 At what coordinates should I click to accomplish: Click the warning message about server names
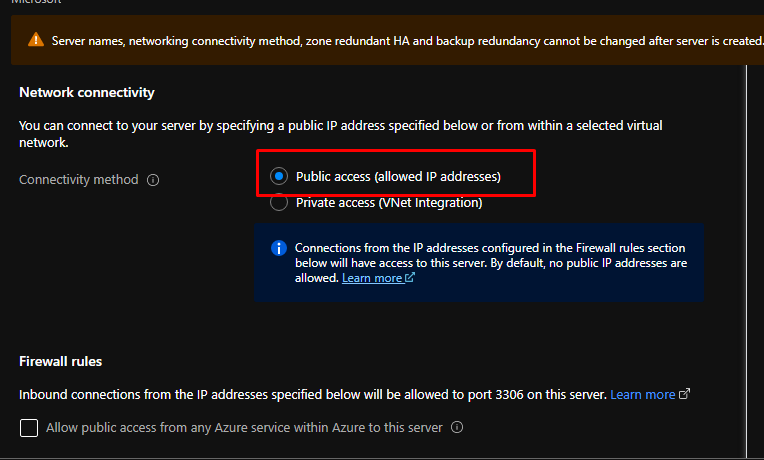(400, 40)
